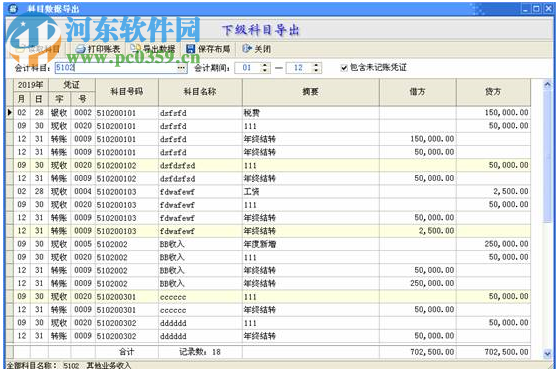560x369 pixels.
Task: Click the 科目号码 column header
Action: click(x=127, y=92)
